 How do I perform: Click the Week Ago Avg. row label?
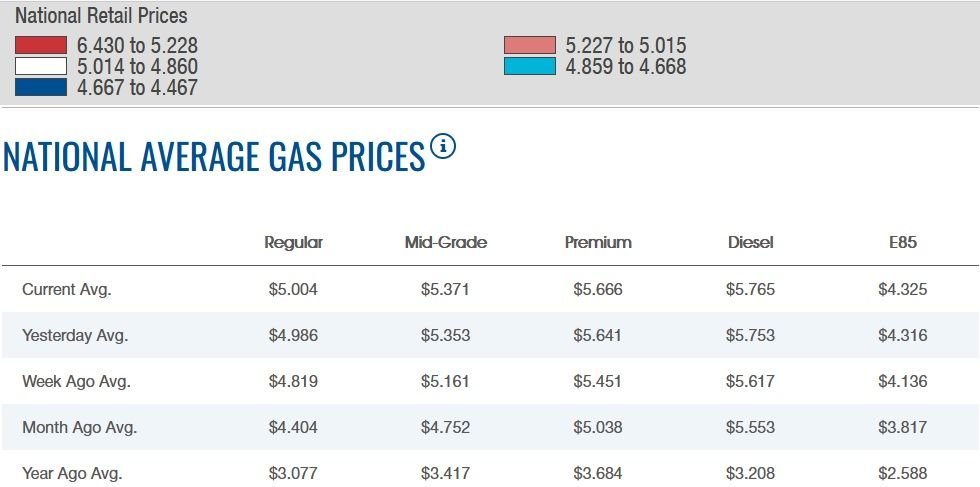(76, 381)
